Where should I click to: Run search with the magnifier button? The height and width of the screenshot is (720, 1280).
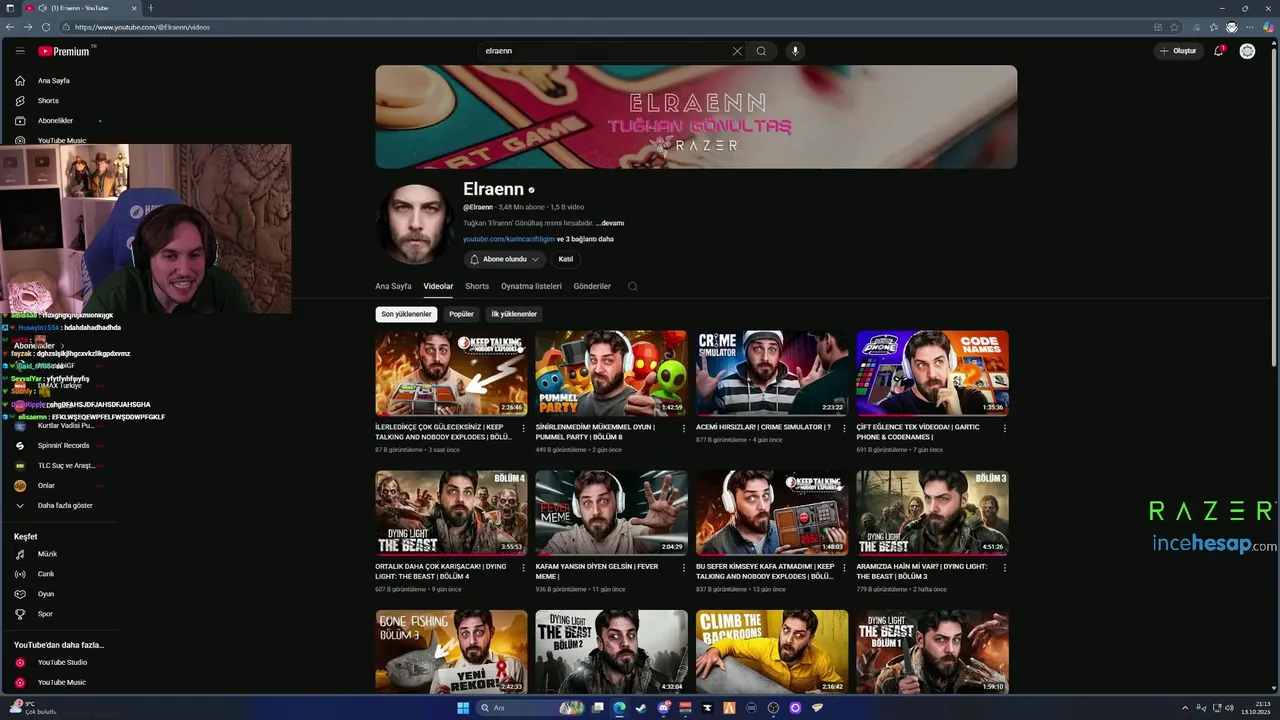tap(761, 51)
